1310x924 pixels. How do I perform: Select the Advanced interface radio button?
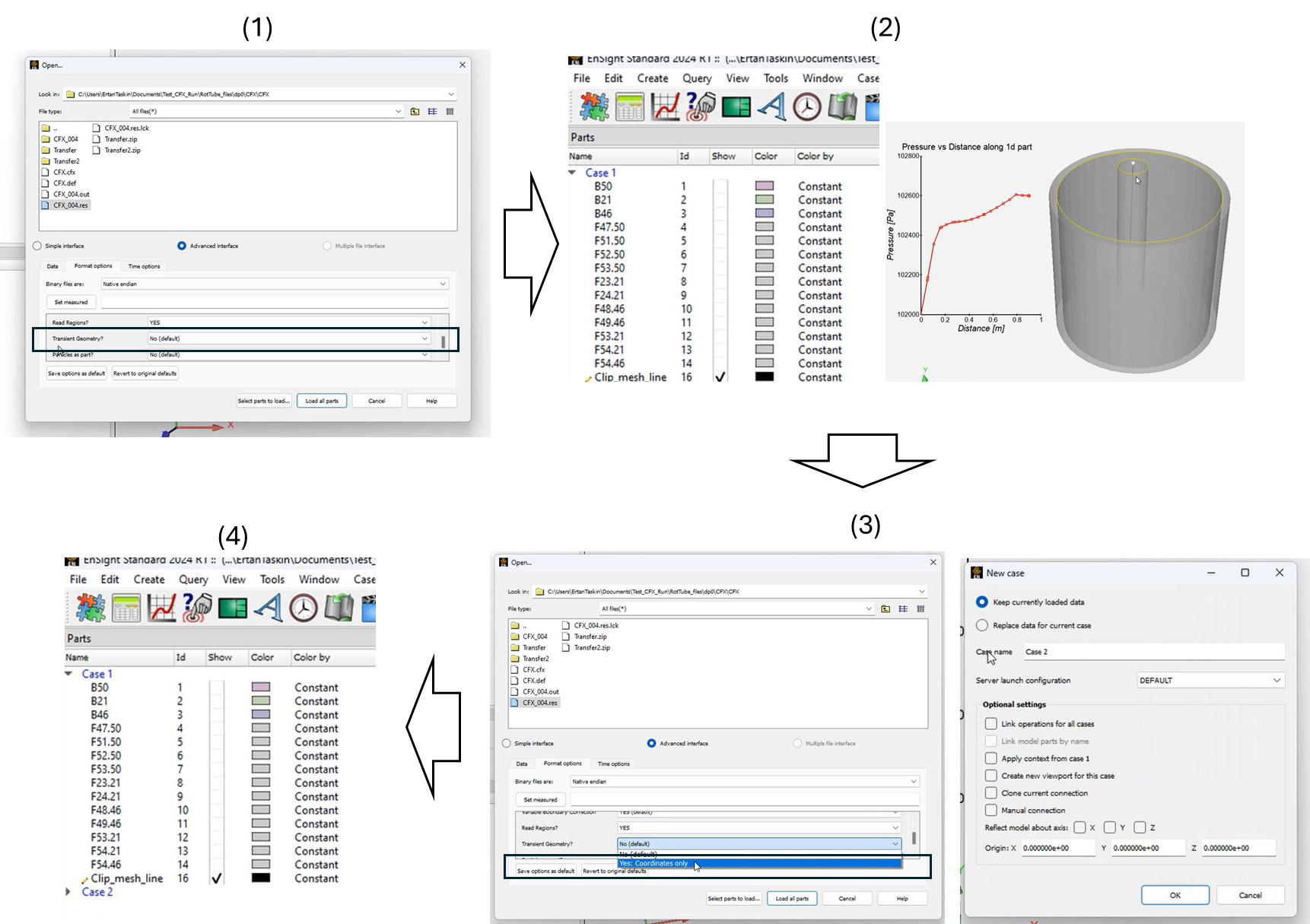point(182,246)
